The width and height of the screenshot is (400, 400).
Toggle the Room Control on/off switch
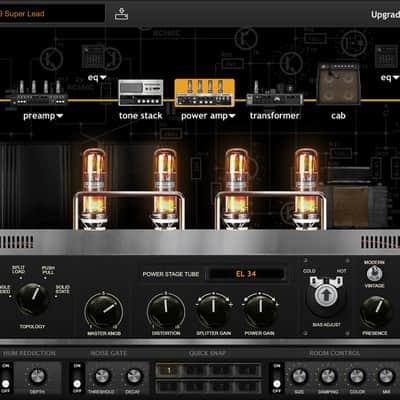(x=277, y=378)
